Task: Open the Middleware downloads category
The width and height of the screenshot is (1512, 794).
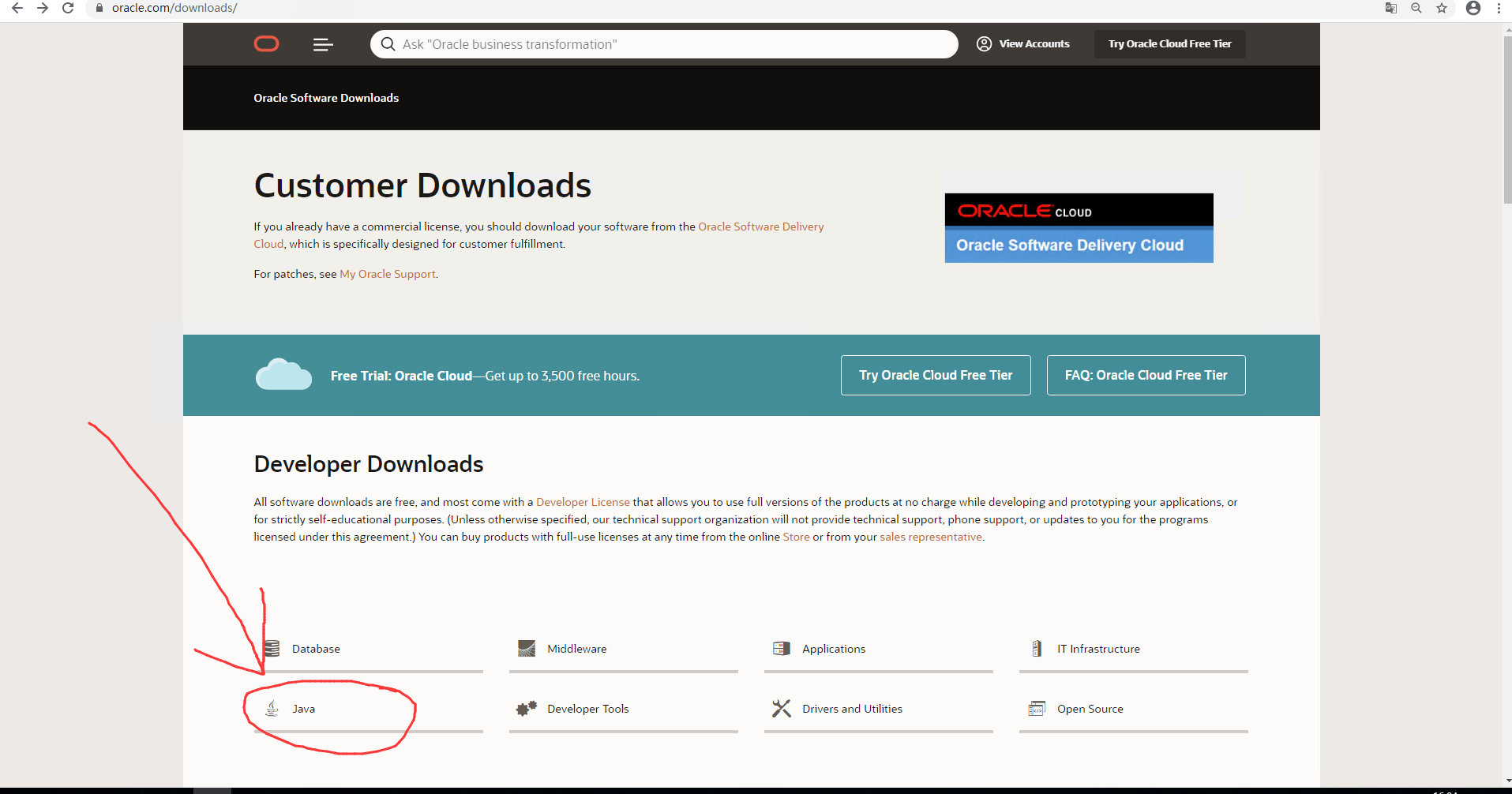Action: [624, 649]
